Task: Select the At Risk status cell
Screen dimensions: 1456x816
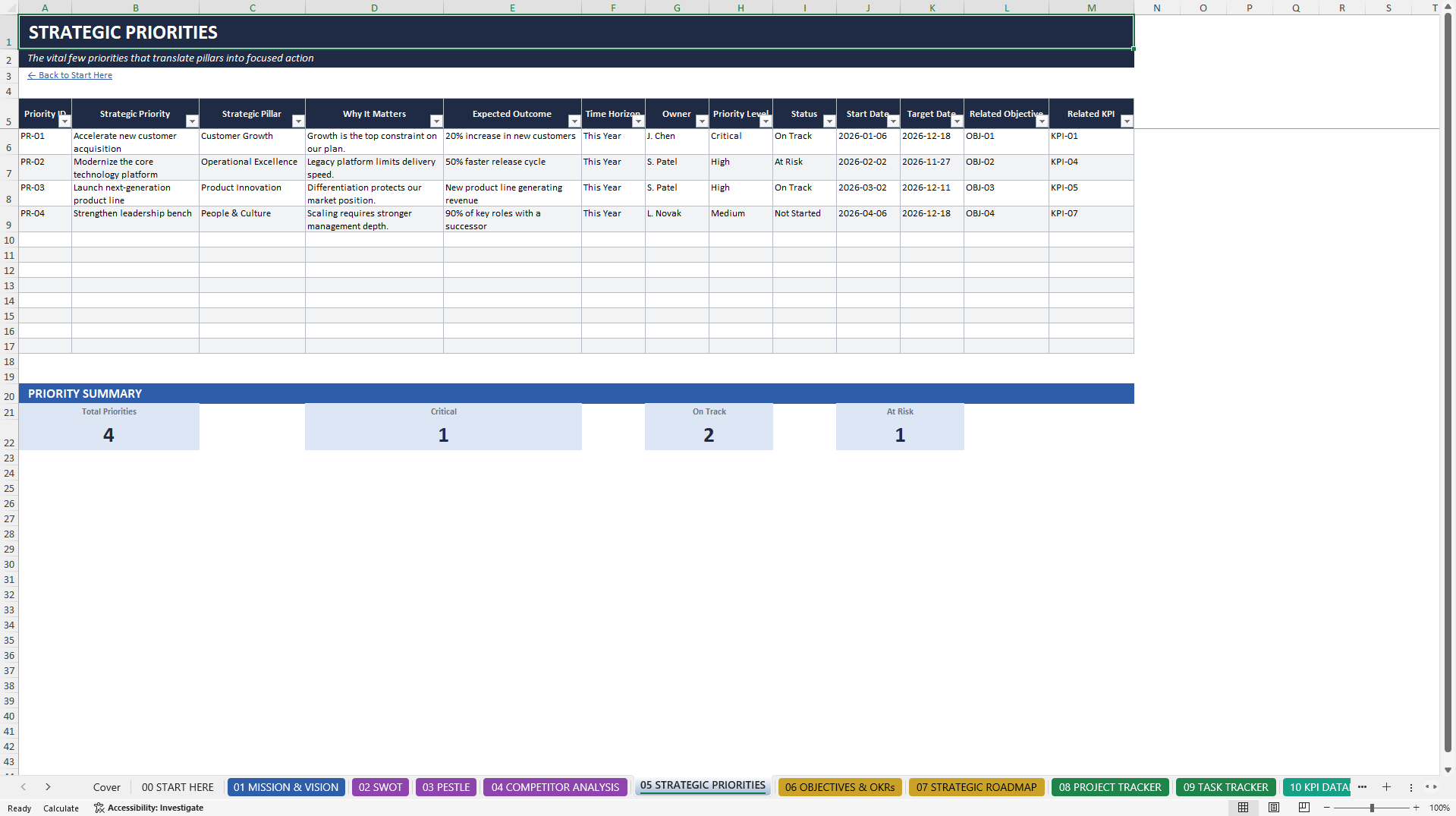Action: pyautogui.click(x=804, y=168)
